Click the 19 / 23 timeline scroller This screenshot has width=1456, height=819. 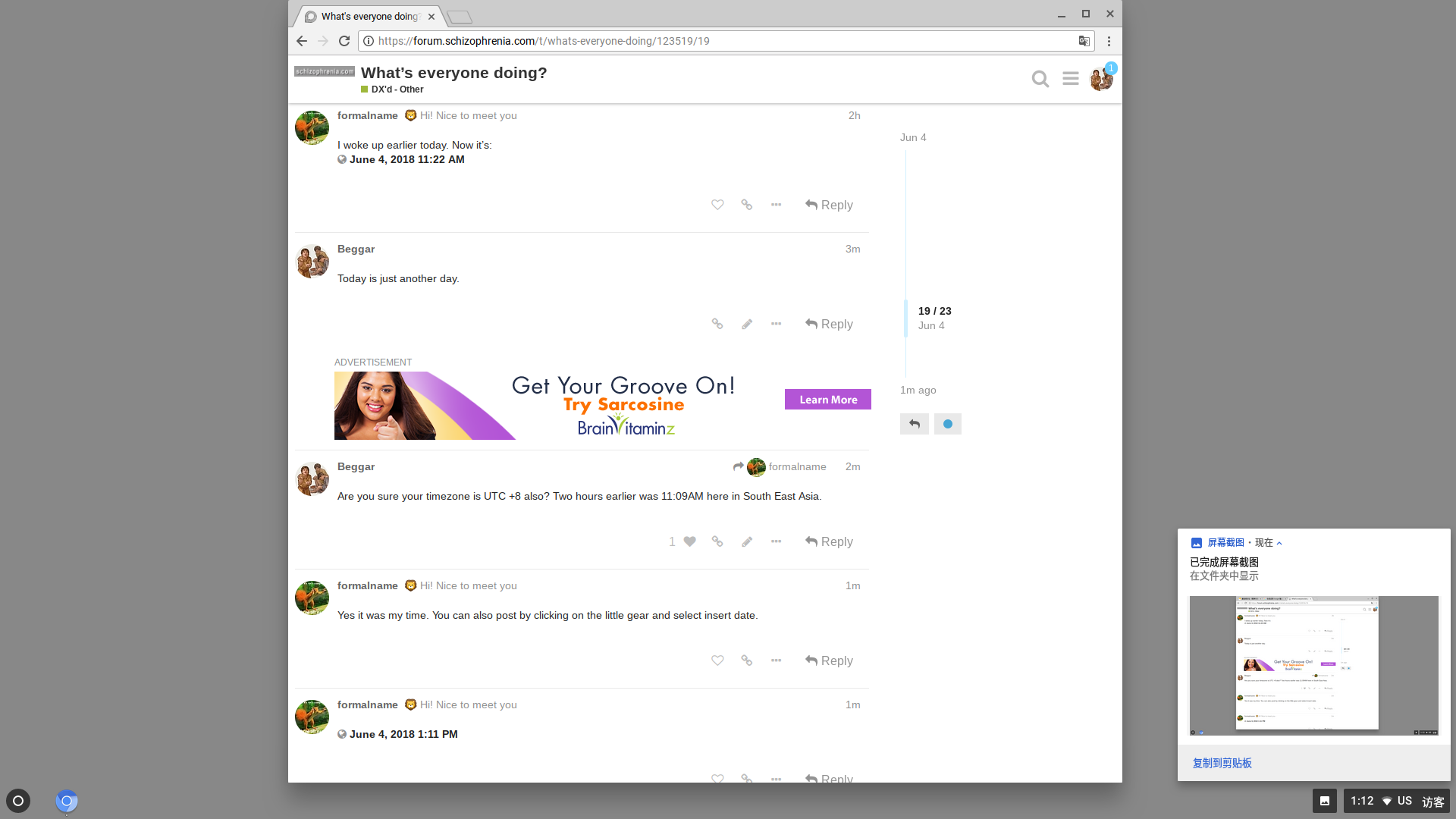[x=934, y=318]
